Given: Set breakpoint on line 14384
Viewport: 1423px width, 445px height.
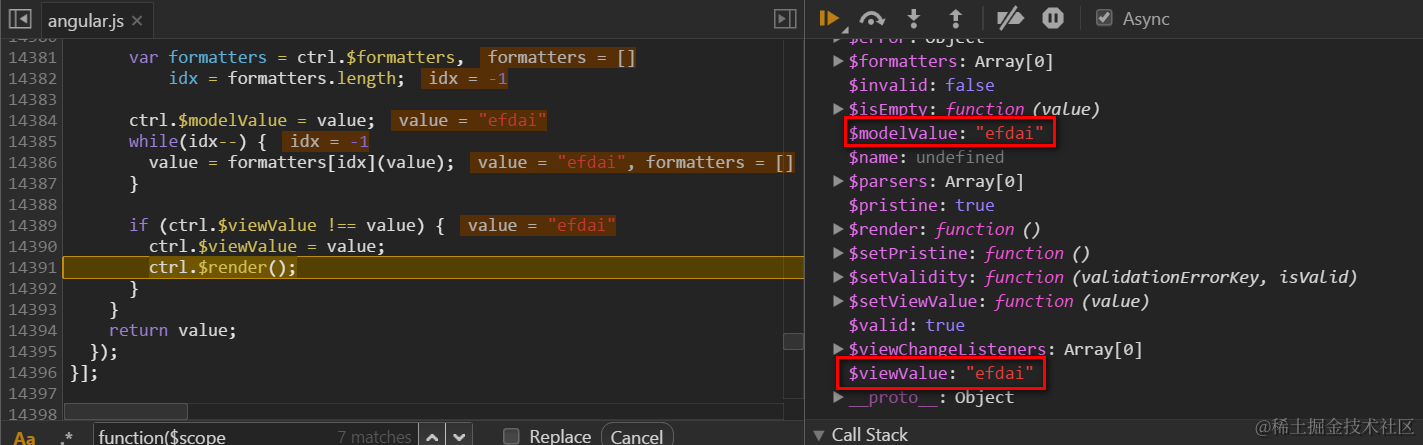Looking at the screenshot, I should pos(30,120).
